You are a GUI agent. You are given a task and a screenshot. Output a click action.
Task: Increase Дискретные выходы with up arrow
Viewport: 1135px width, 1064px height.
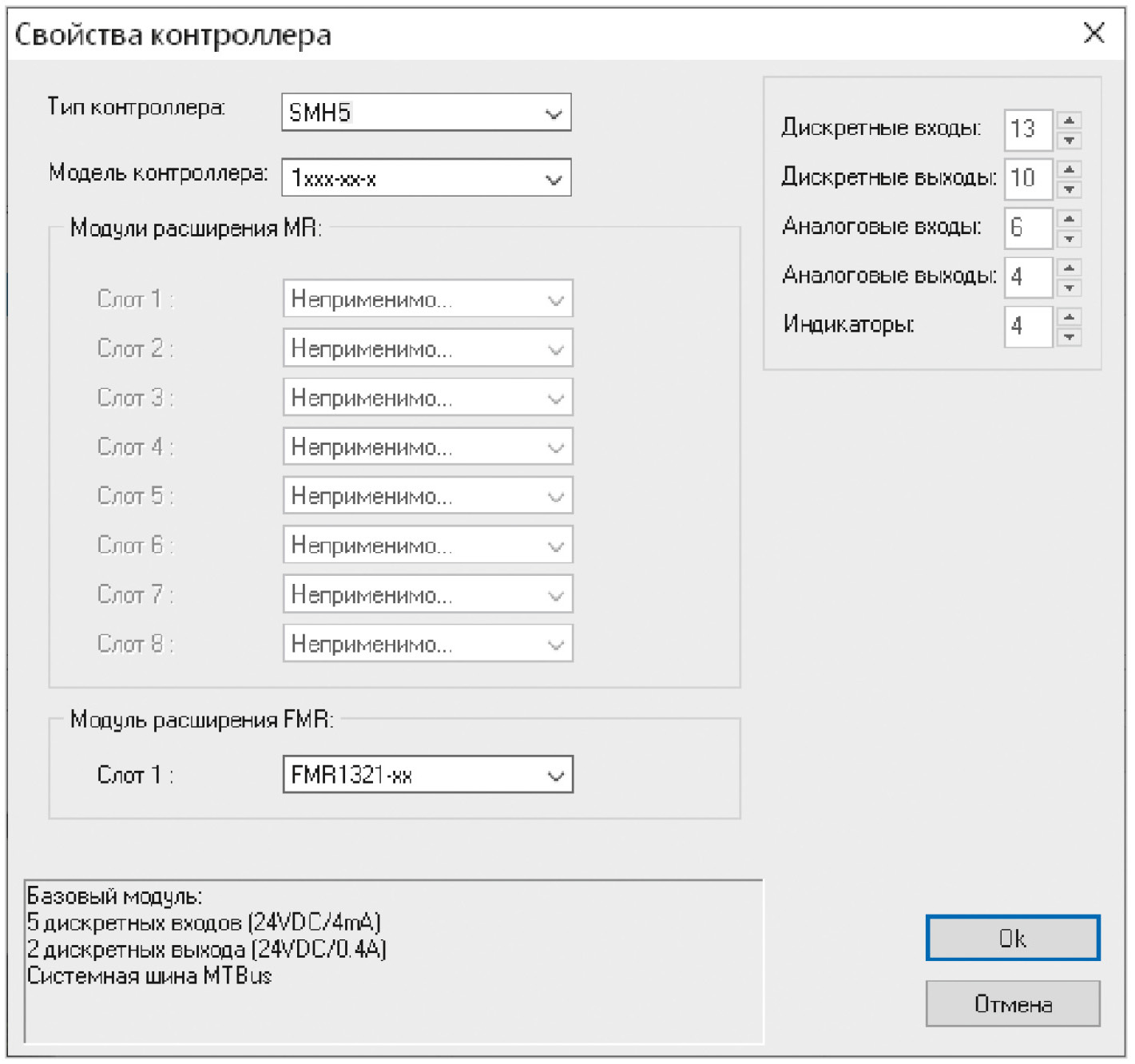click(x=1069, y=169)
